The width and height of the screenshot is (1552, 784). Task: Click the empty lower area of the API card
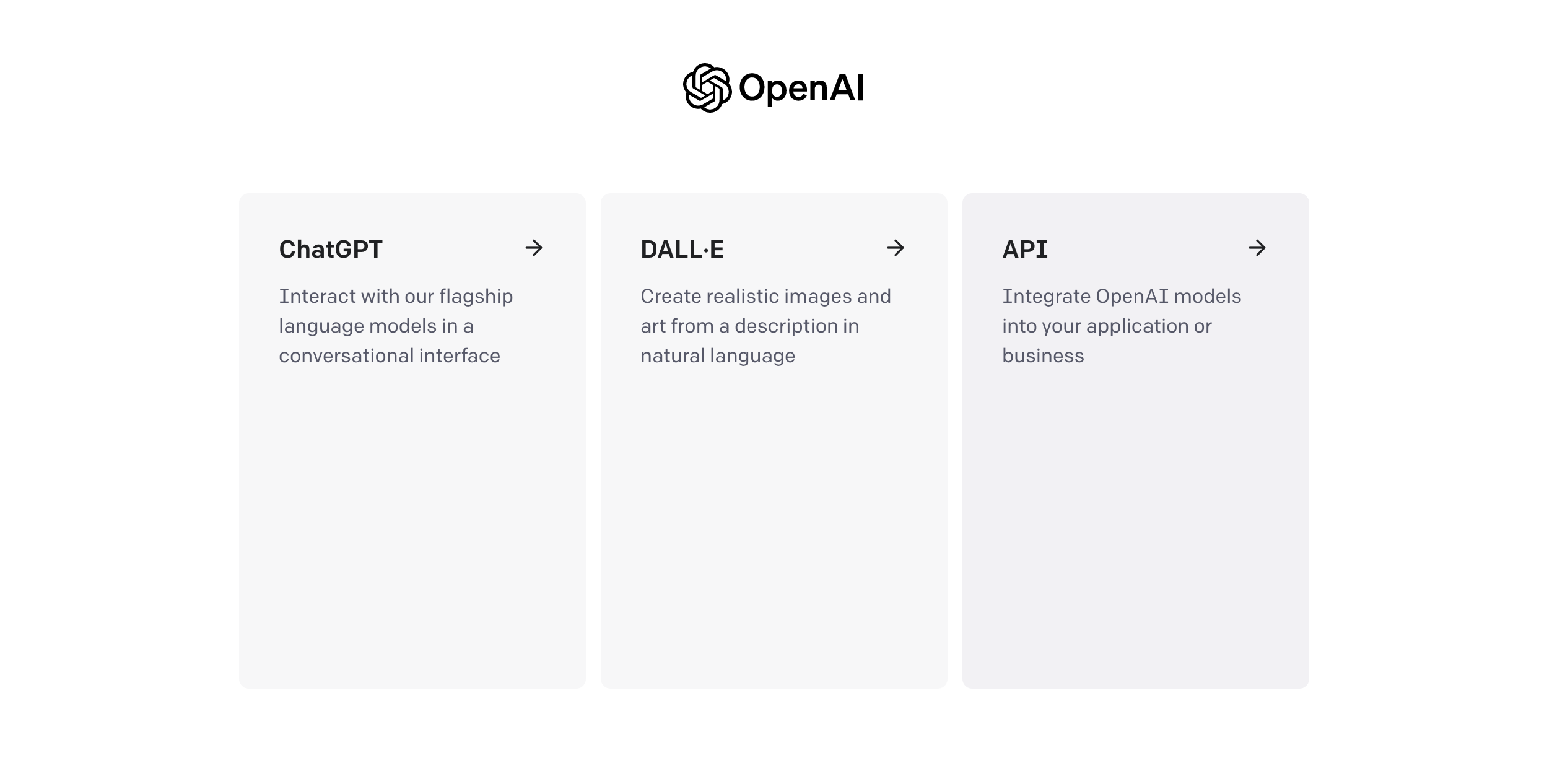pos(1135,526)
